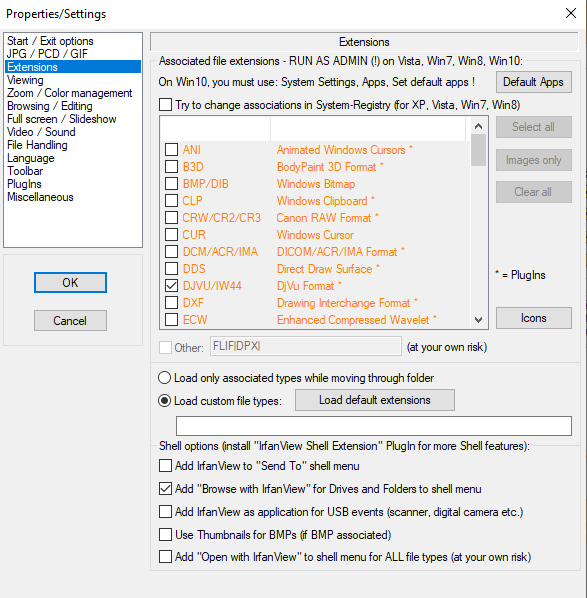This screenshot has width=587, height=598.
Task: Go to Full screen / Slideshow settings
Action: click(61, 119)
